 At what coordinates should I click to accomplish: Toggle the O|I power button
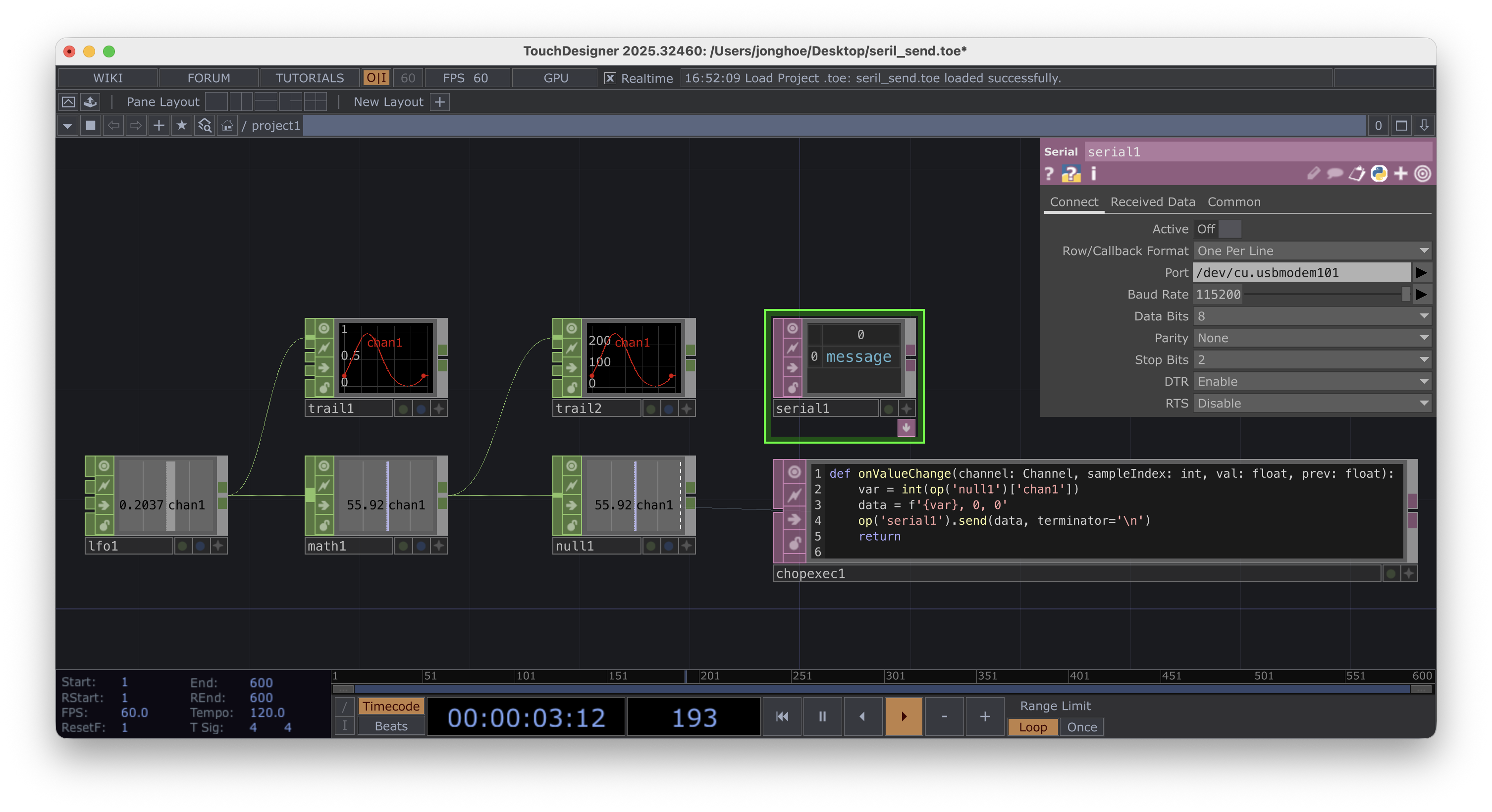(376, 78)
